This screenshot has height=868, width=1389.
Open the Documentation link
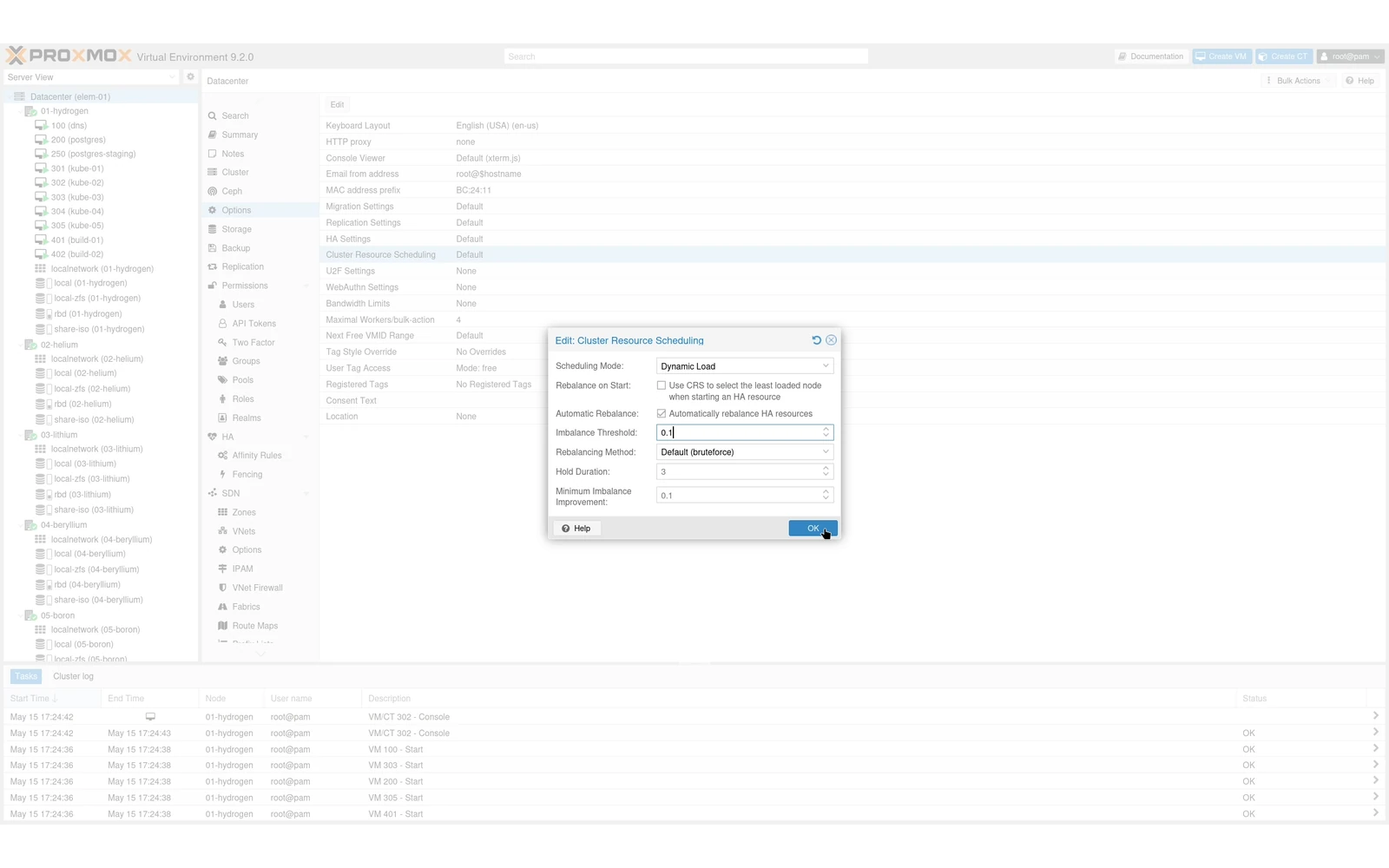(1151, 57)
